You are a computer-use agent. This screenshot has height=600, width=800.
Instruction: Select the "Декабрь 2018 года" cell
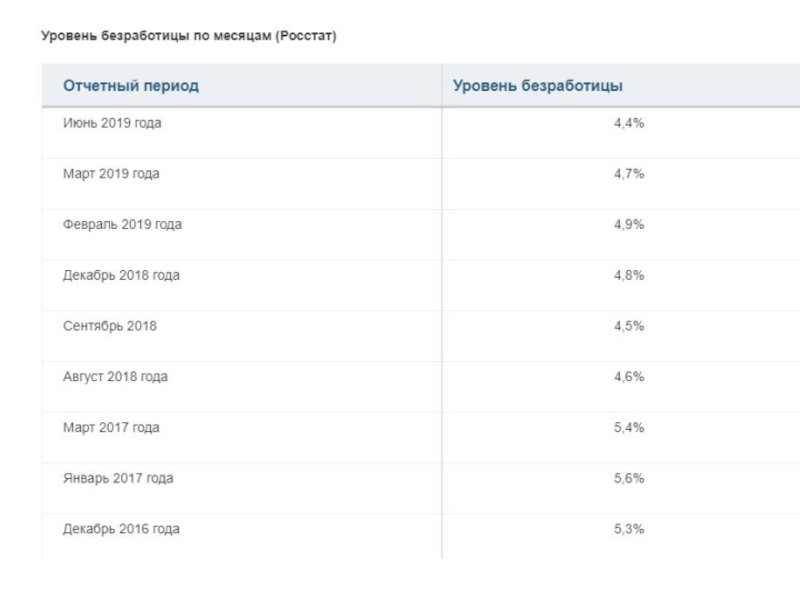[x=121, y=276]
